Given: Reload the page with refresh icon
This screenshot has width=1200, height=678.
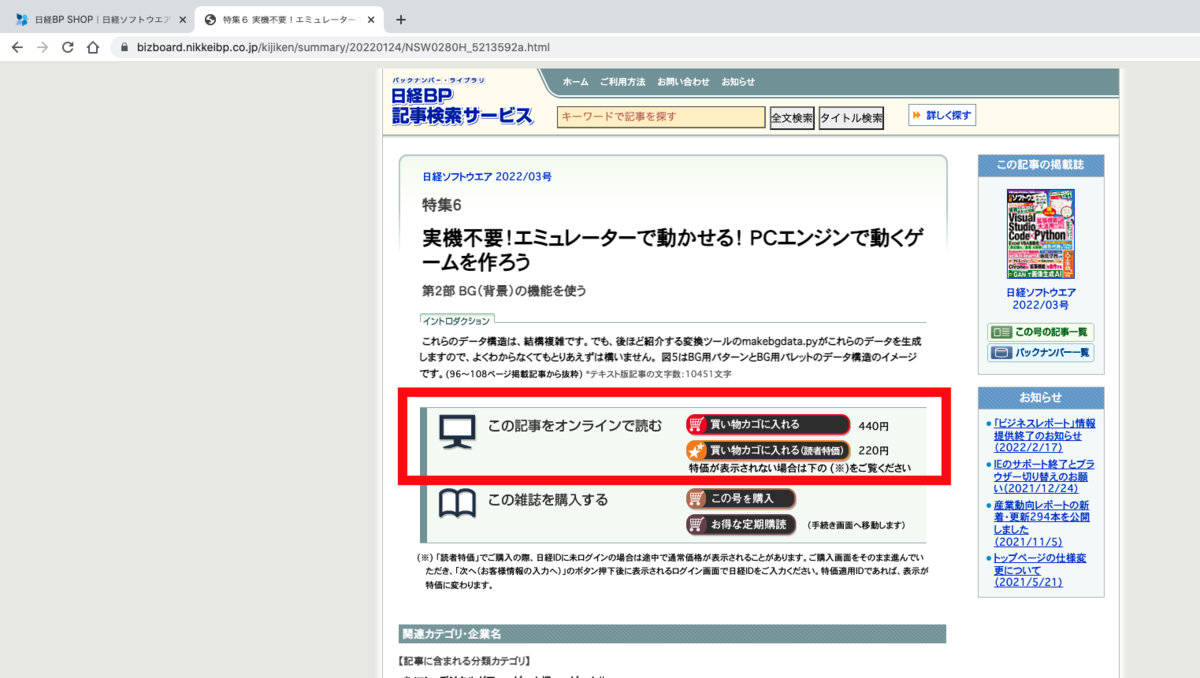Looking at the screenshot, I should [x=68, y=47].
